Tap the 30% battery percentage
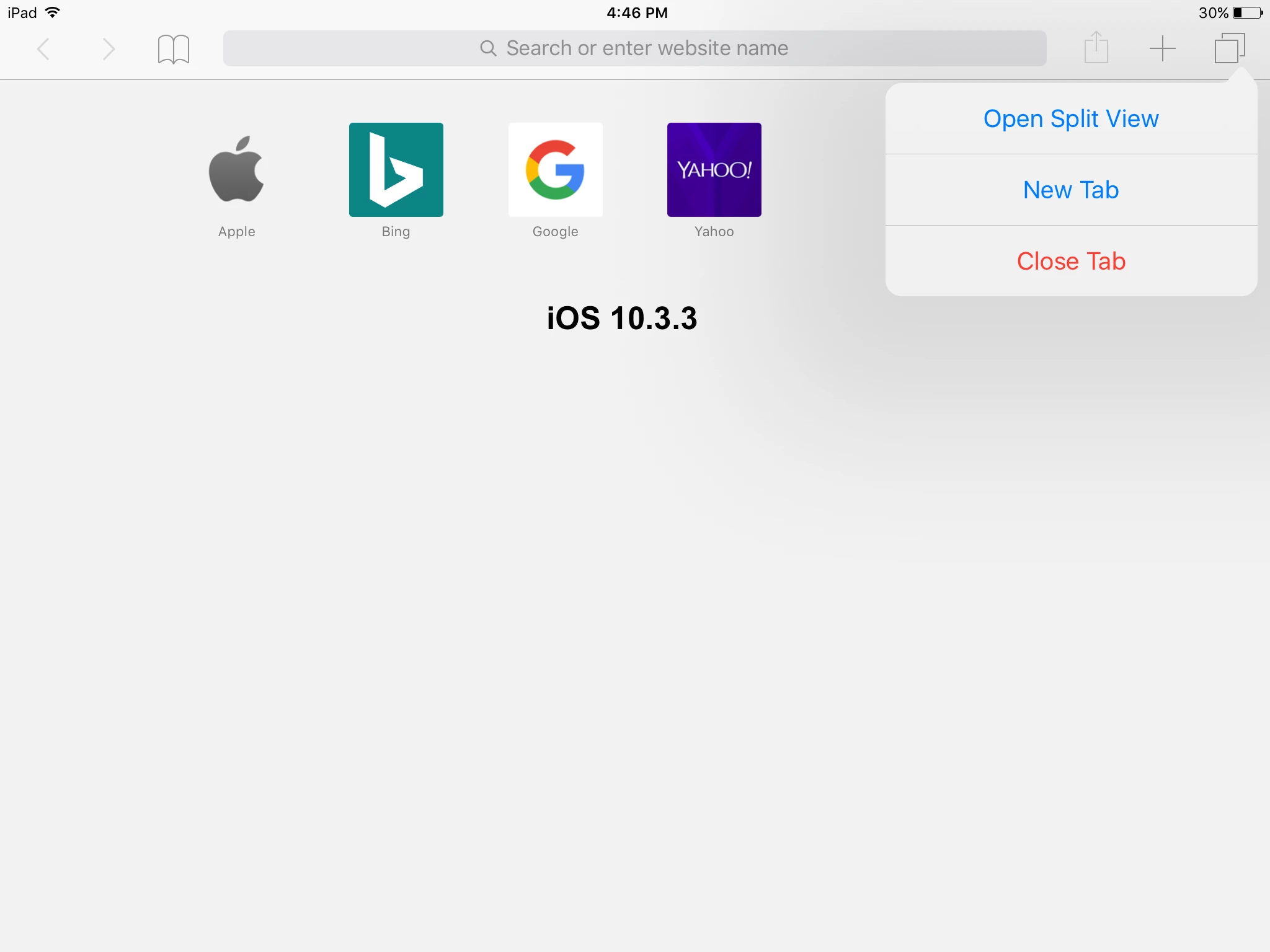Viewport: 1270px width, 952px height. tap(1214, 12)
